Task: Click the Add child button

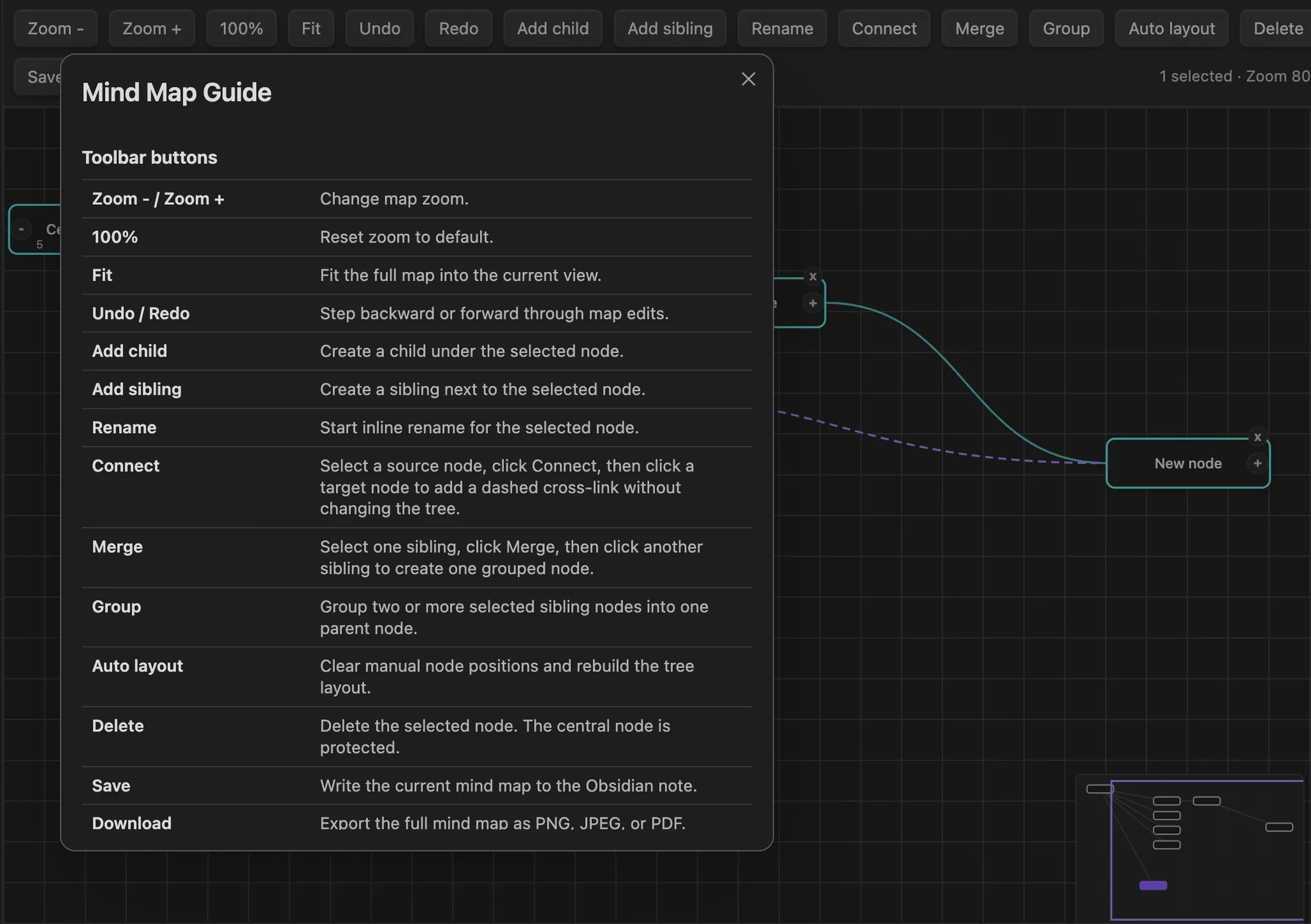Action: (553, 29)
